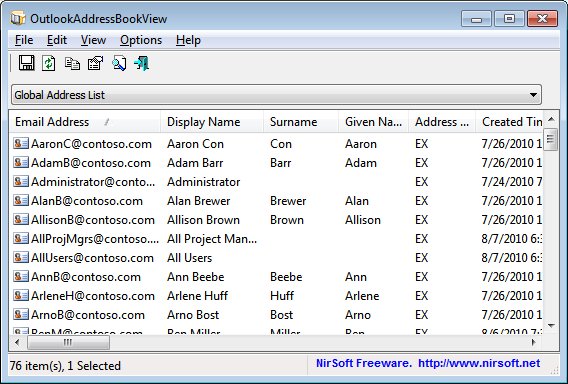Click the Save Selected Items floppy icon

click(26, 63)
